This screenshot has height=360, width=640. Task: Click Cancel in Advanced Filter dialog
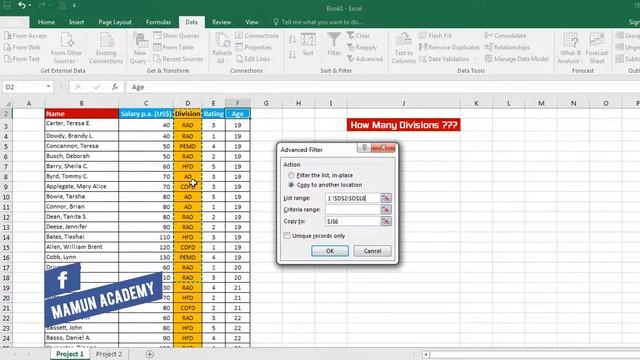tap(372, 251)
